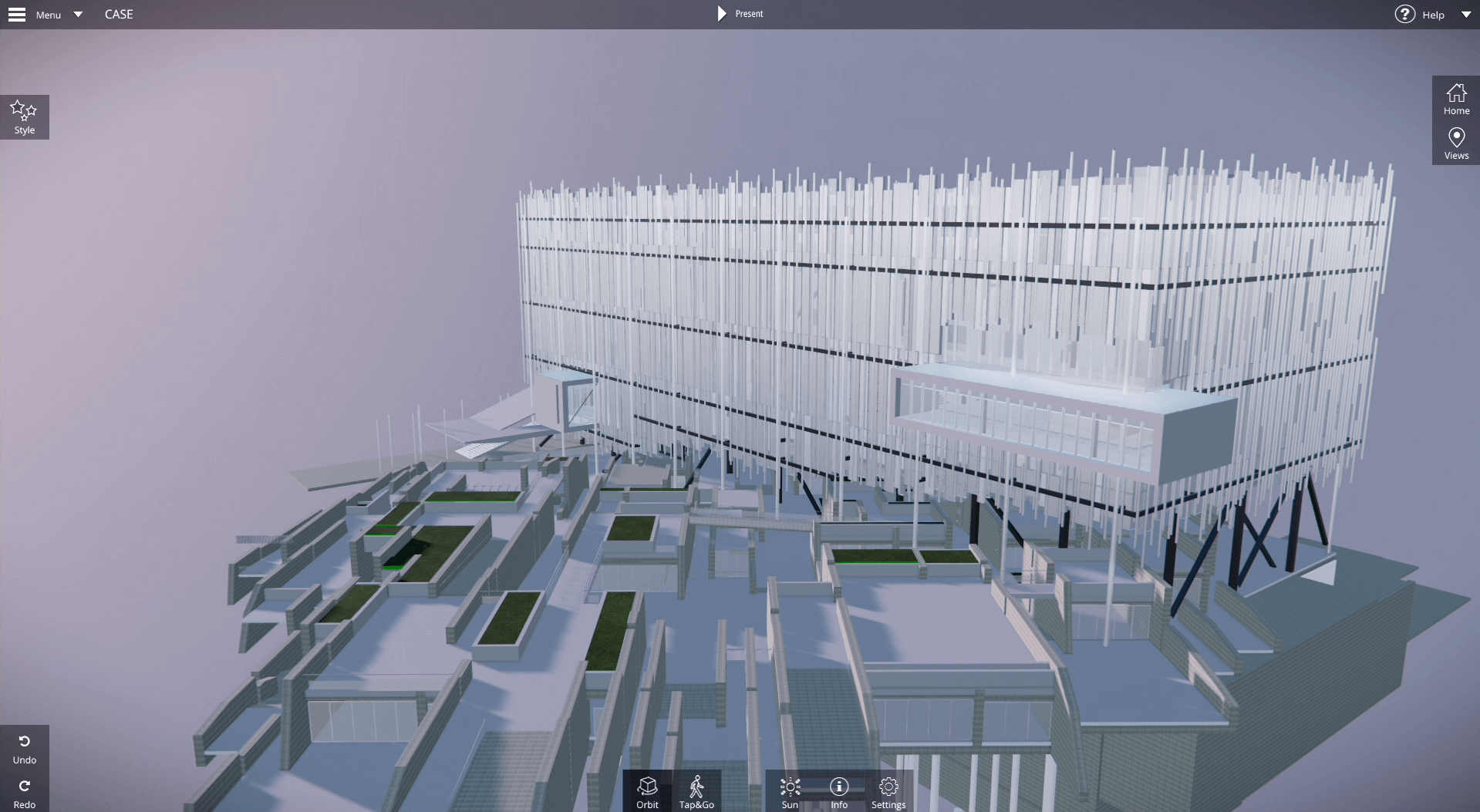This screenshot has height=812, width=1480.
Task: Click the CASE project title
Action: coord(118,14)
